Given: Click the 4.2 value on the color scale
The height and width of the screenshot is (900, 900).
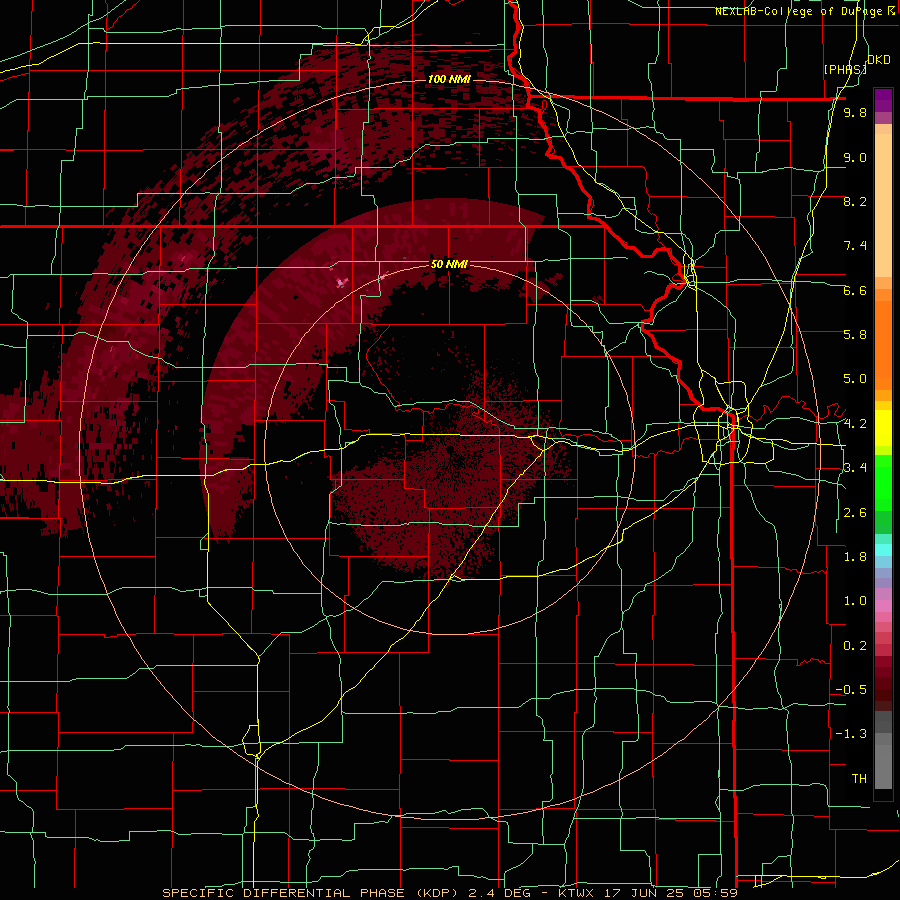Looking at the screenshot, I should tap(855, 424).
